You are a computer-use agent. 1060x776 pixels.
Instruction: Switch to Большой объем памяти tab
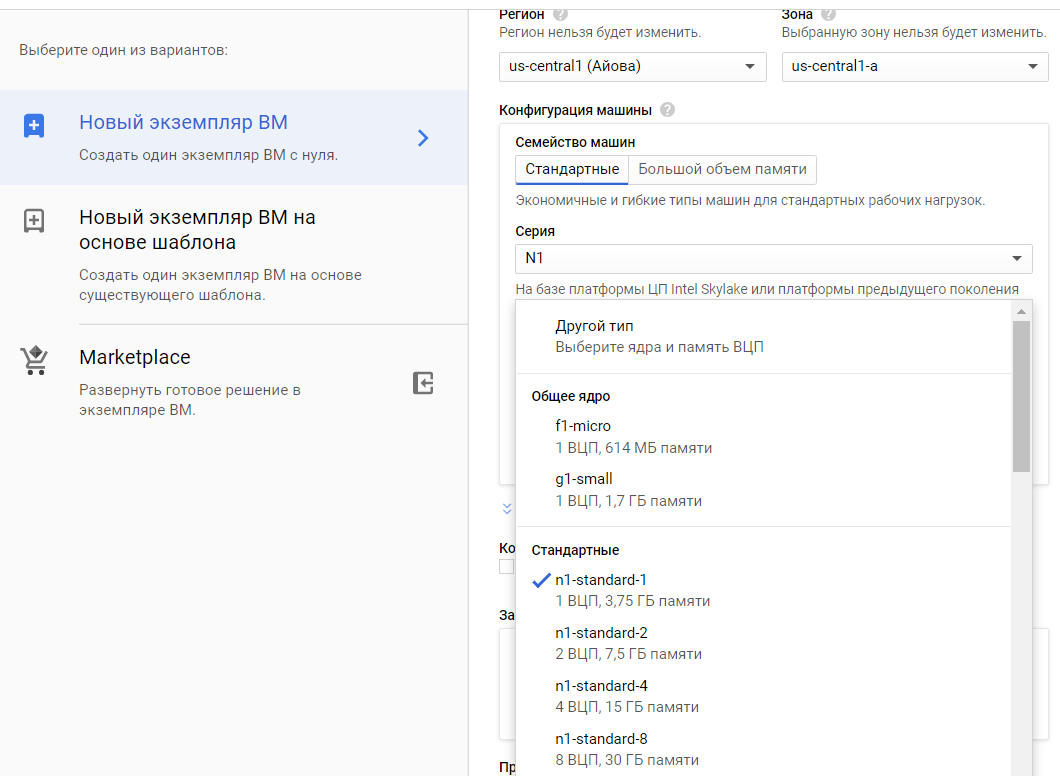(722, 169)
